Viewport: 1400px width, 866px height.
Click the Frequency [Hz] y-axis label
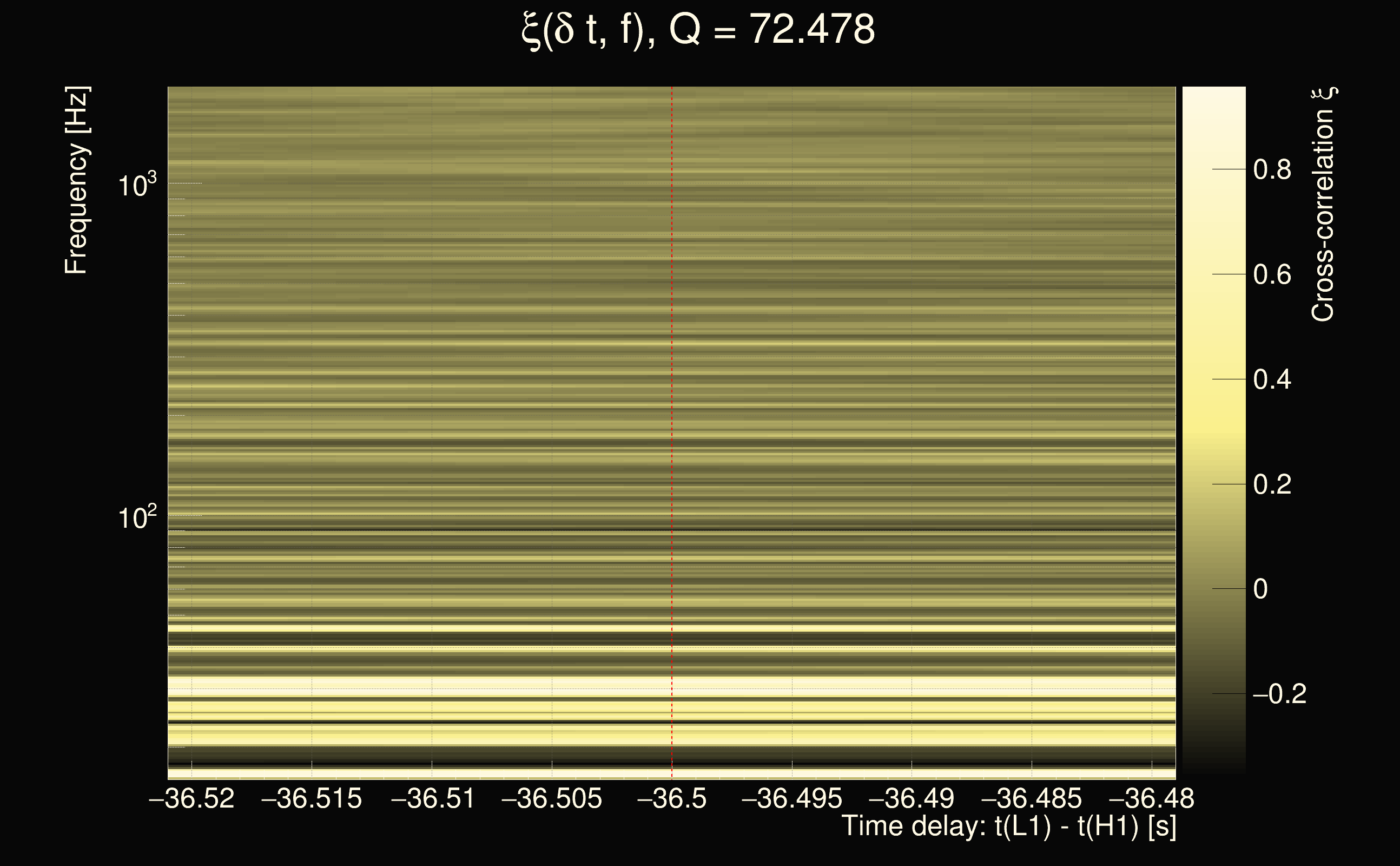(77, 180)
